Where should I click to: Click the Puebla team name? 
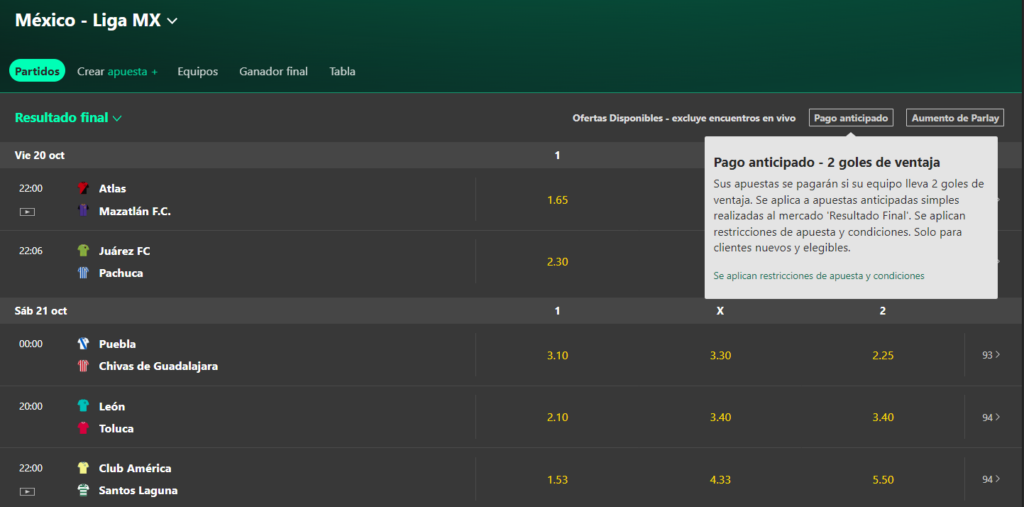118,344
